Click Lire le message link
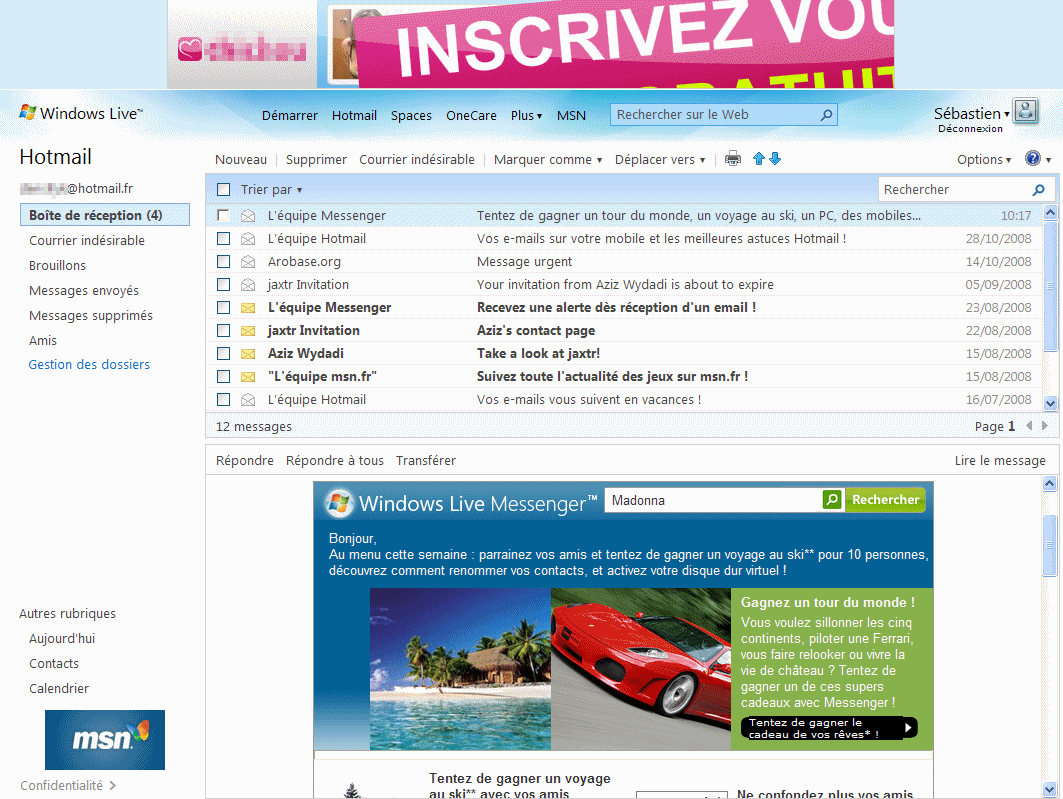Image resolution: width=1063 pixels, height=799 pixels. point(1000,461)
